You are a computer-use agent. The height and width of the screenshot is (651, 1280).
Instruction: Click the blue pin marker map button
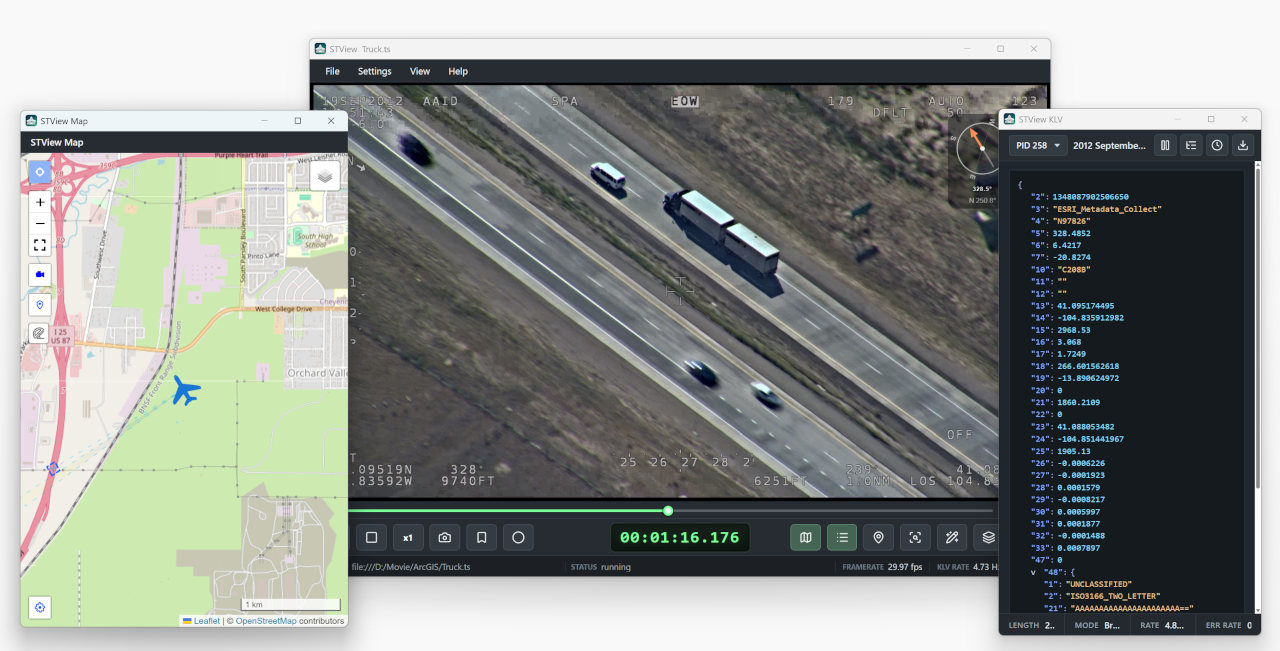[x=40, y=304]
